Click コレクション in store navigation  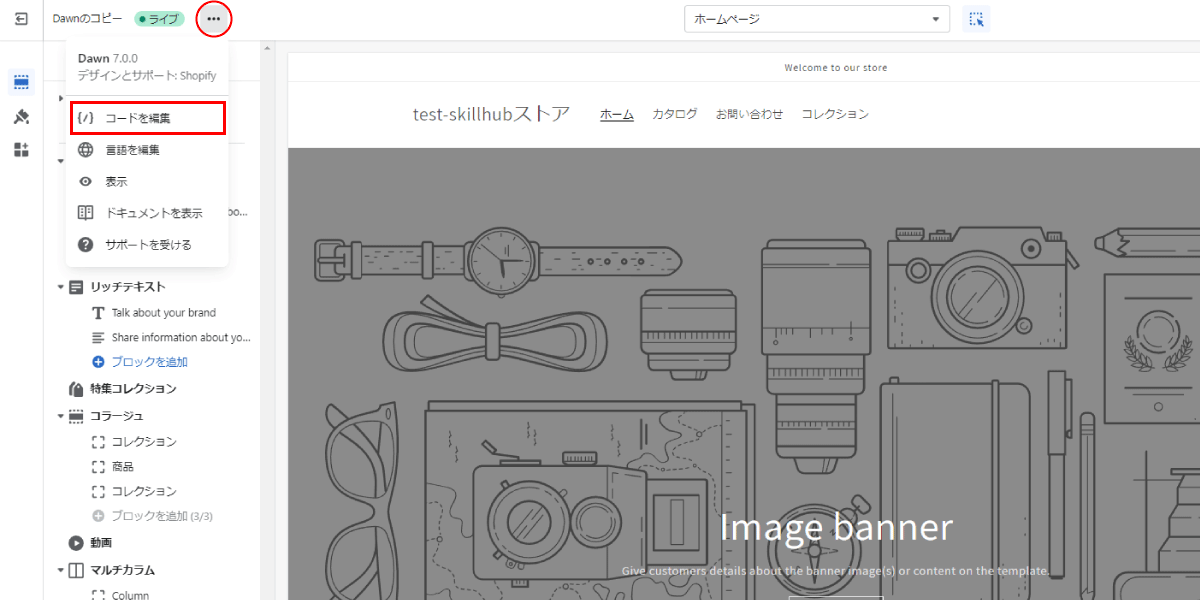(835, 114)
